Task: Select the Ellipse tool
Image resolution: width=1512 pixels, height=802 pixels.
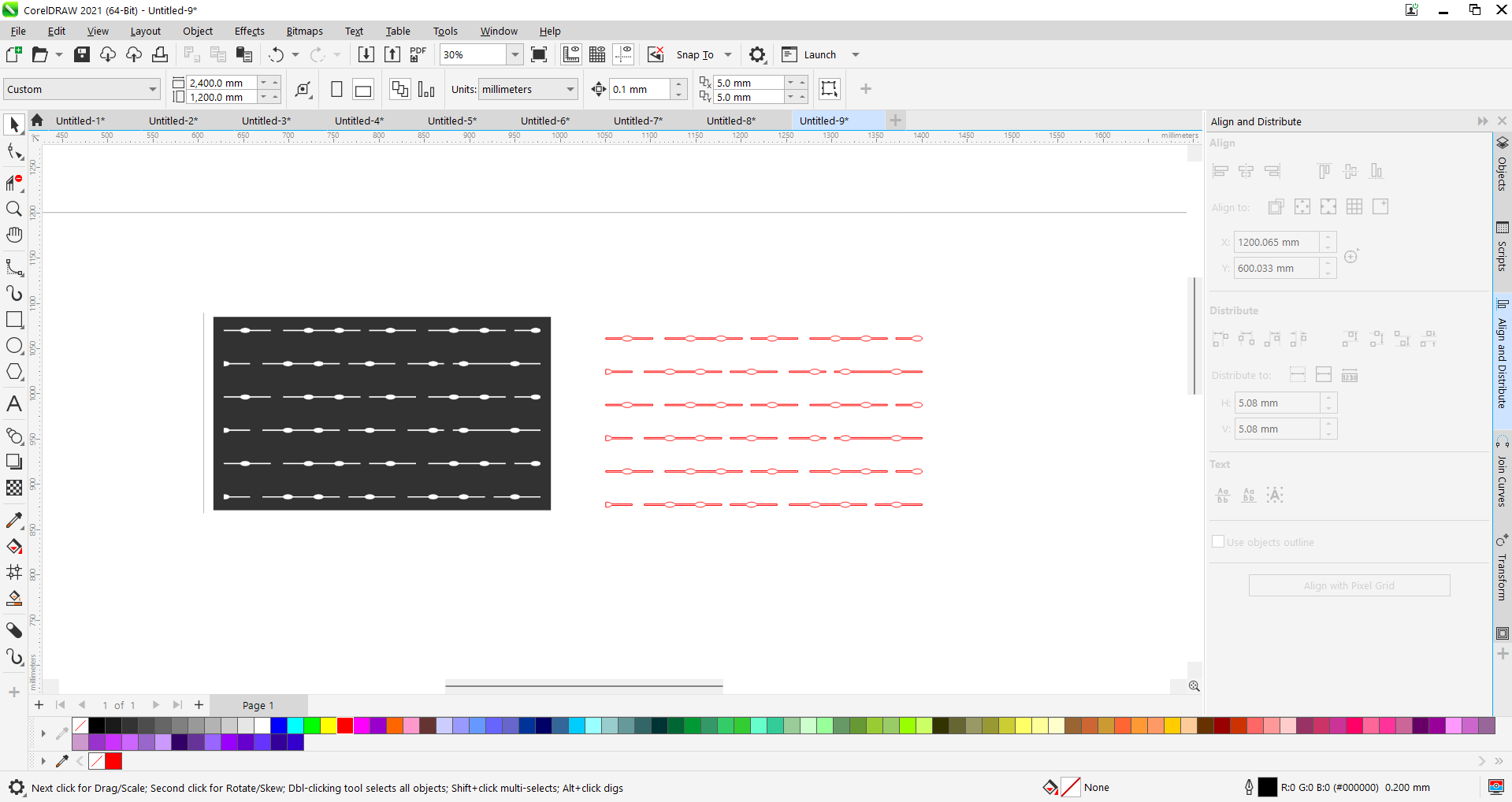Action: [14, 346]
